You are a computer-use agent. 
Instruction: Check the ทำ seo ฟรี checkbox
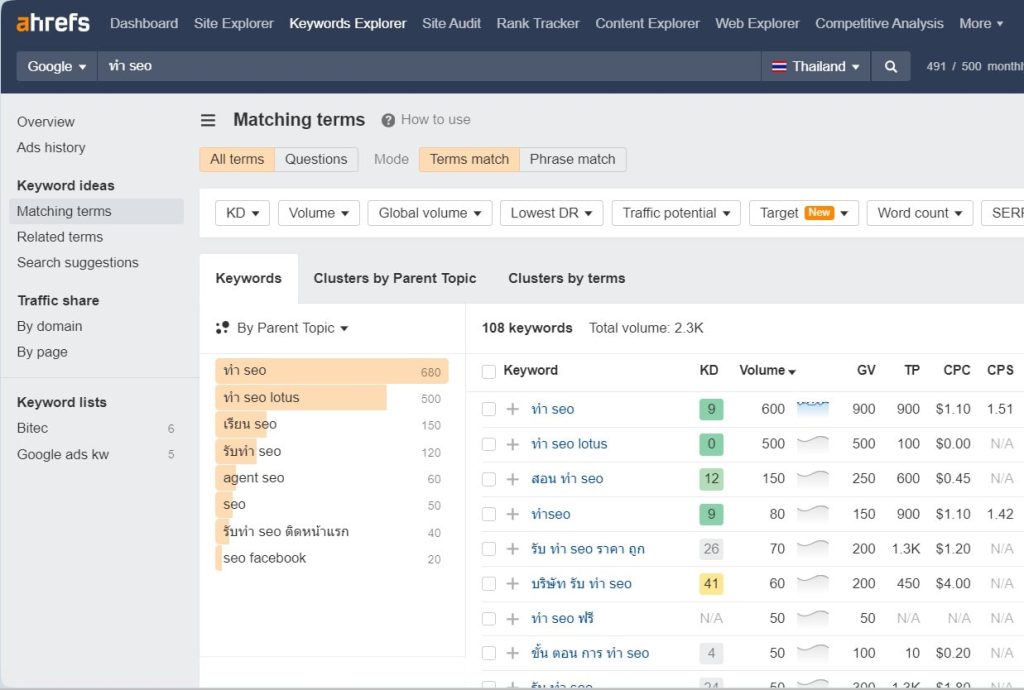point(488,618)
